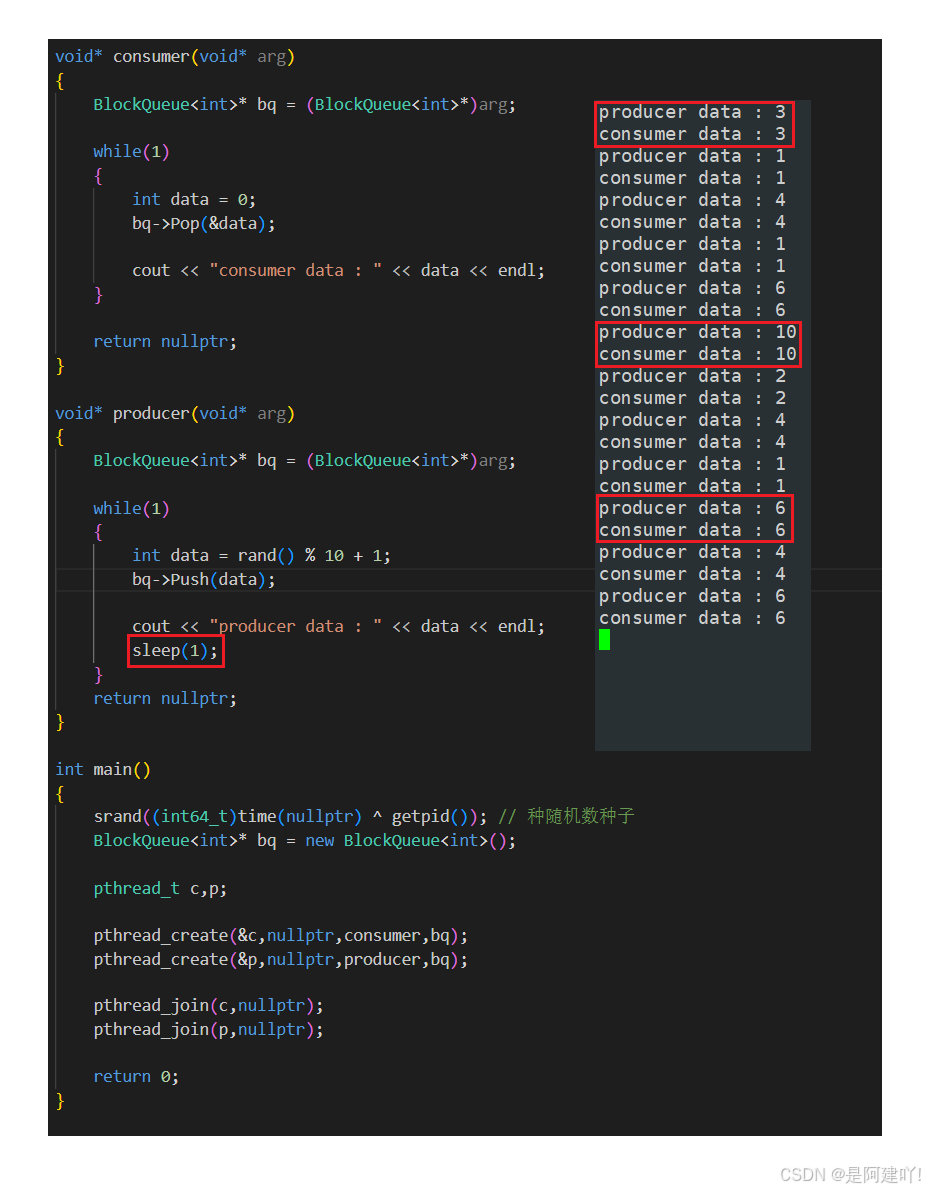The image size is (925, 1190).
Task: Click the 'int data = 0;' line
Action: 193,200
